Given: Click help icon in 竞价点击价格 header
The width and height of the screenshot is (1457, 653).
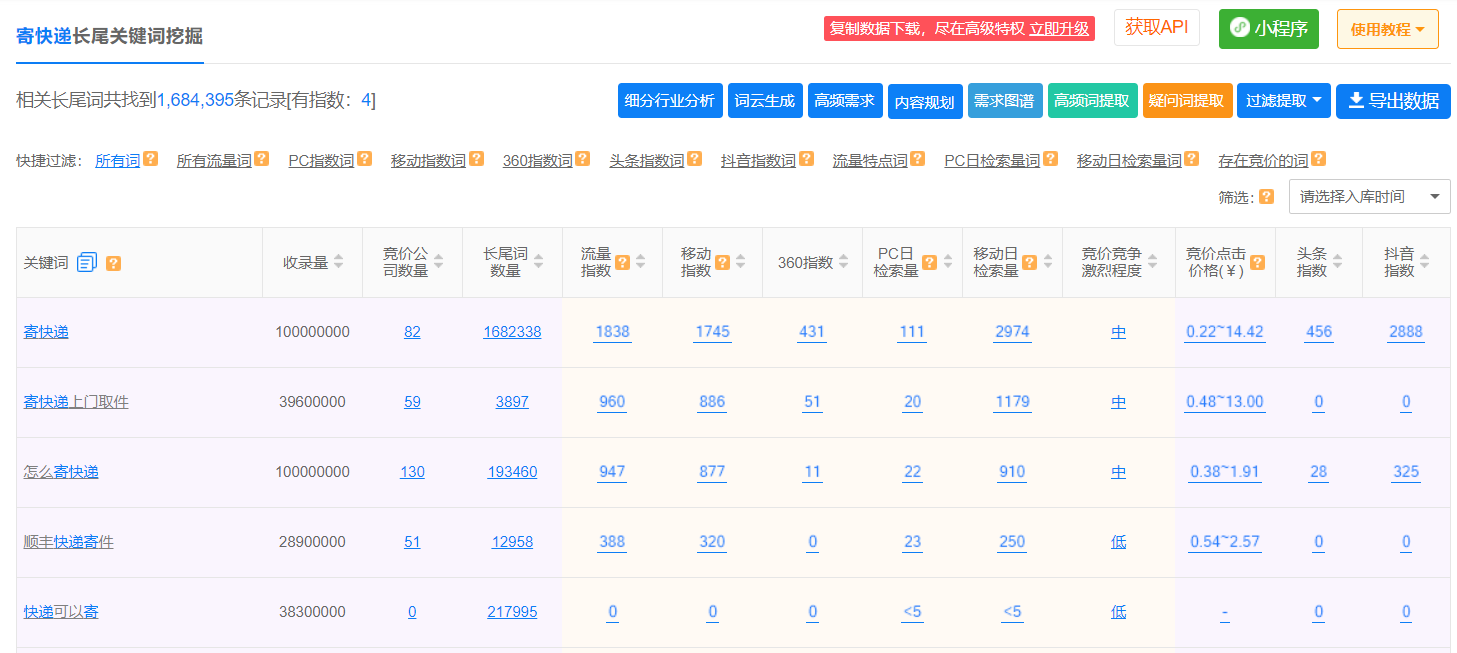Looking at the screenshot, I should click(1257, 262).
